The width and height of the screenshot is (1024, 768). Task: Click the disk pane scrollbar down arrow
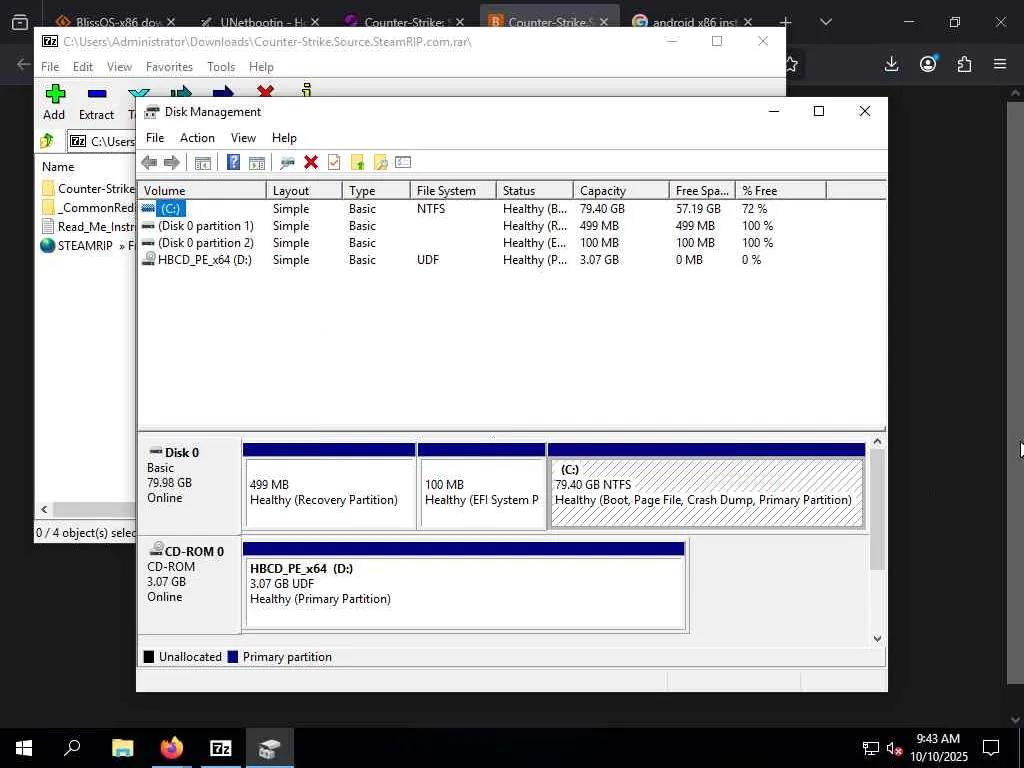tap(878, 639)
